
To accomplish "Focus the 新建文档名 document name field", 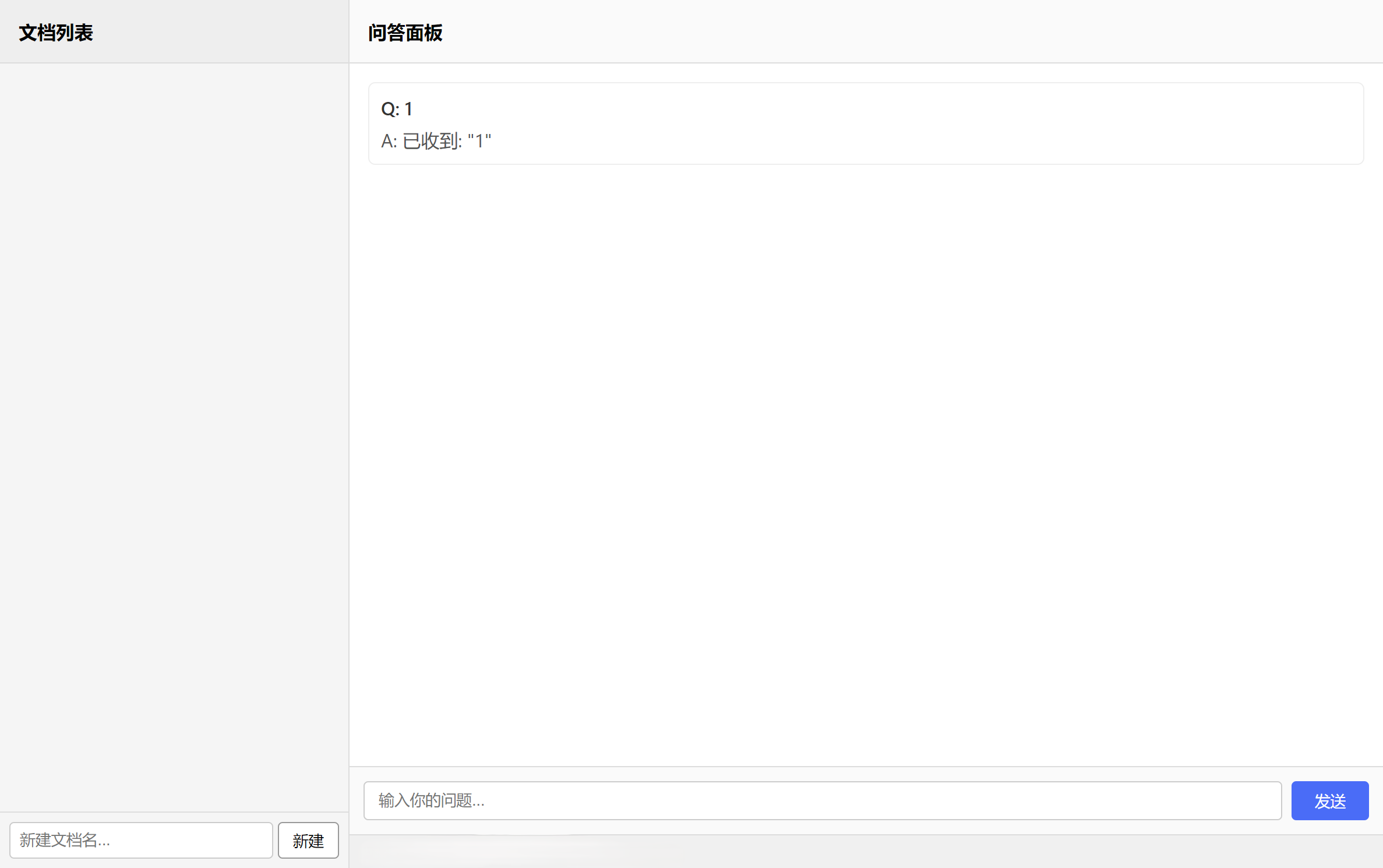I will click(x=141, y=840).
